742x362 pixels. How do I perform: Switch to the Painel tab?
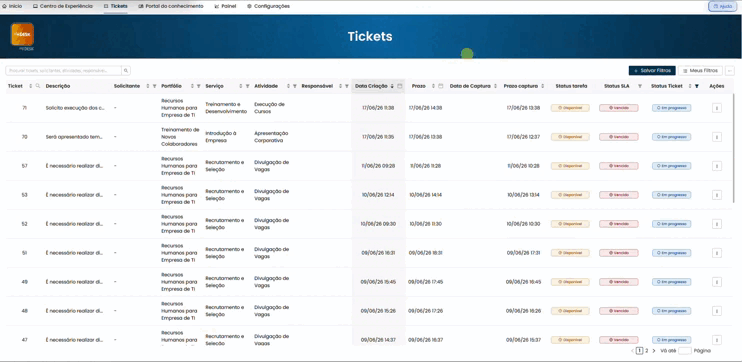pyautogui.click(x=225, y=6)
